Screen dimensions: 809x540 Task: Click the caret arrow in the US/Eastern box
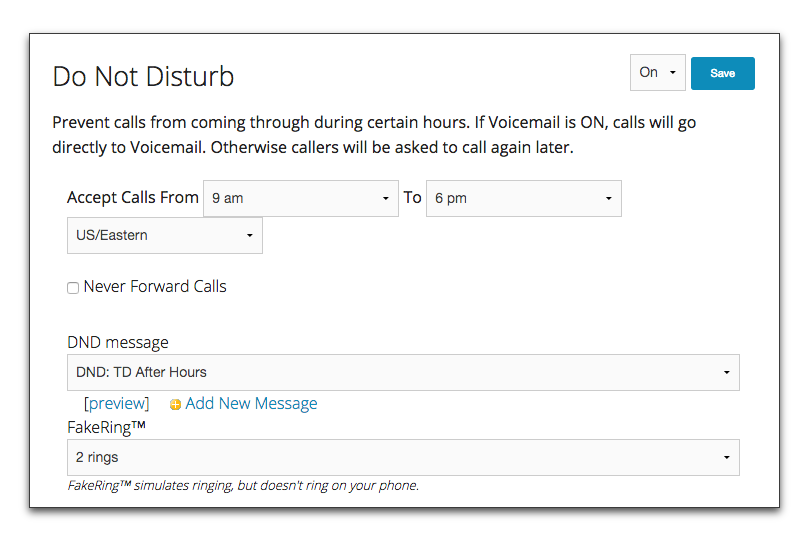point(250,236)
